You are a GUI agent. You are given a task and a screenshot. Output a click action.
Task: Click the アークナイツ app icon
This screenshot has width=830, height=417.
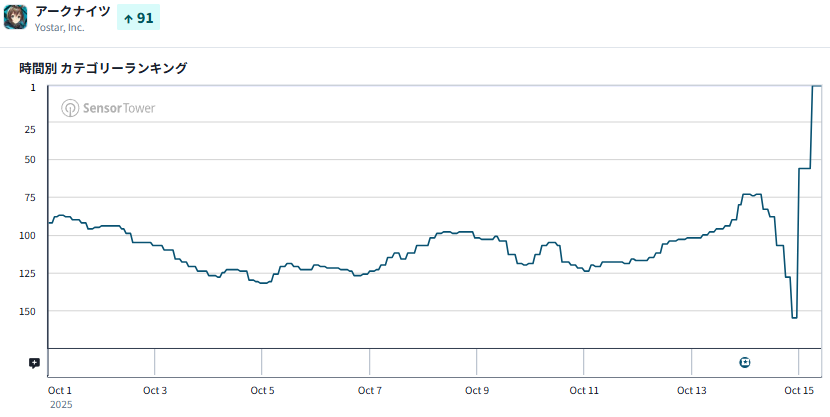pyautogui.click(x=16, y=17)
